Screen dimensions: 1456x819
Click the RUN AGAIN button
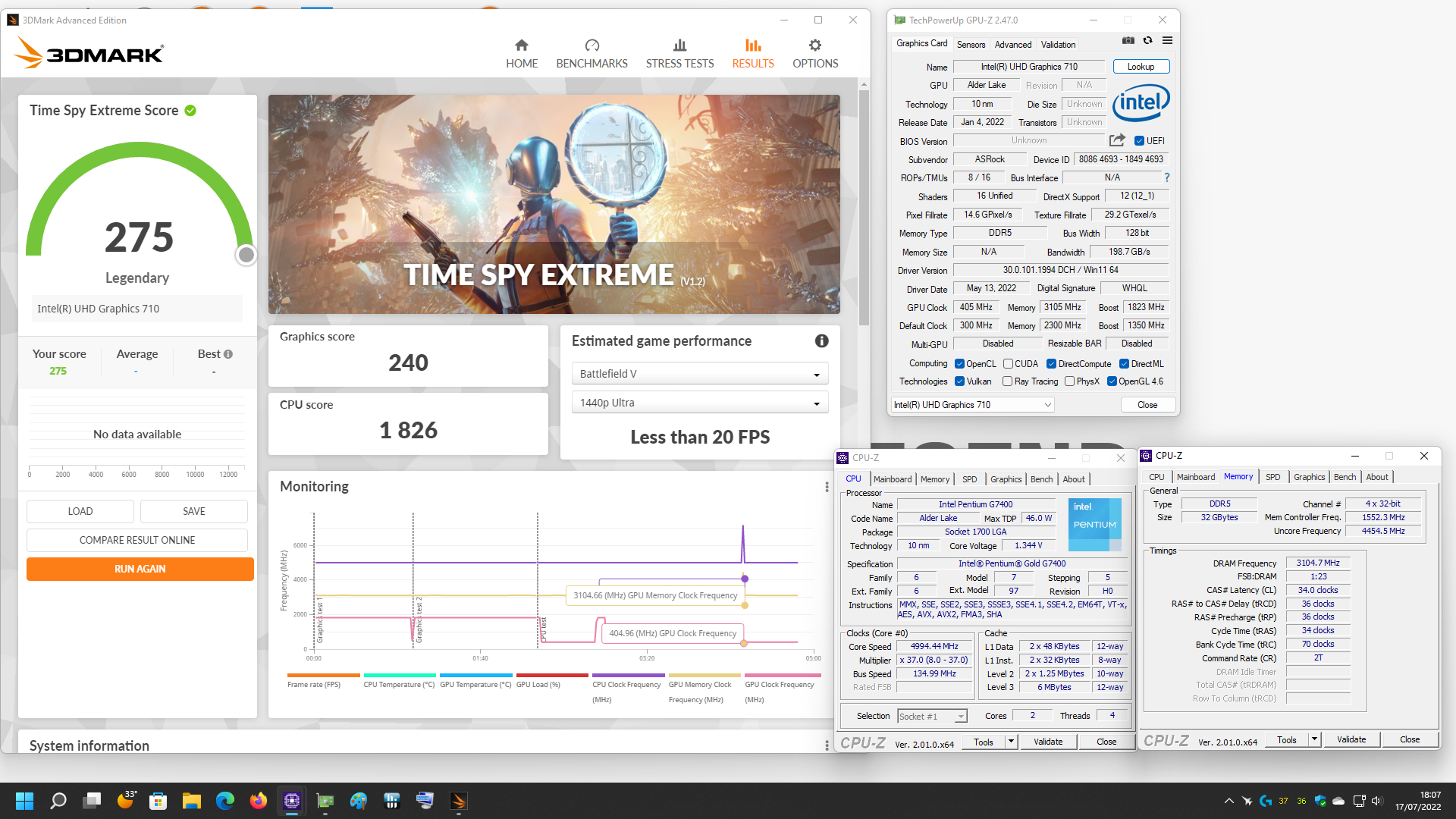click(140, 569)
